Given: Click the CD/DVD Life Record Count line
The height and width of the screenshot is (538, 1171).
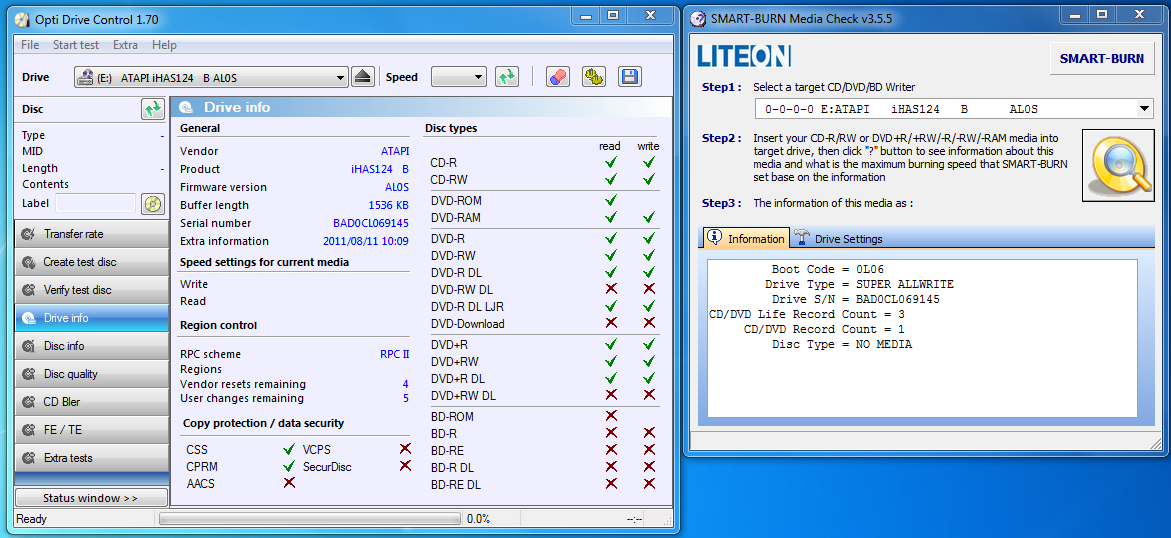Looking at the screenshot, I should pyautogui.click(x=807, y=314).
